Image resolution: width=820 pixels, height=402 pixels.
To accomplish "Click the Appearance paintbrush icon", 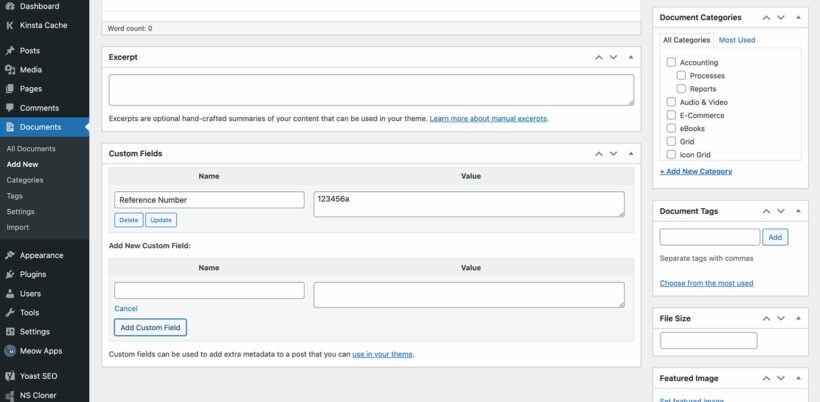I will 9,256.
